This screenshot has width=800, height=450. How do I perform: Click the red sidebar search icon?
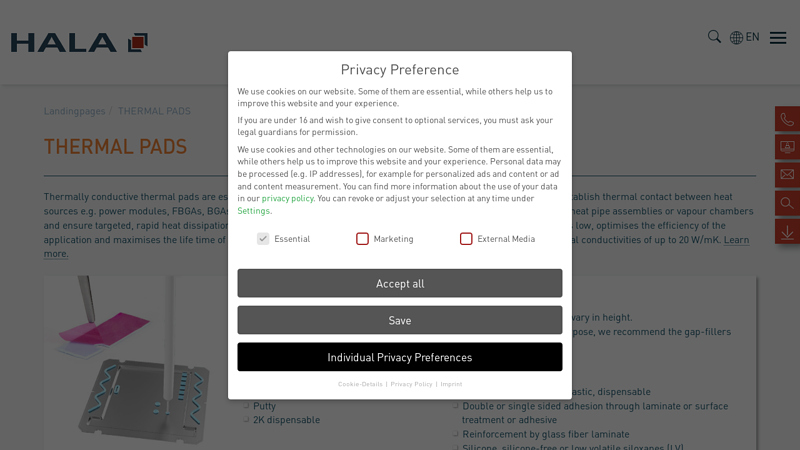coord(787,203)
